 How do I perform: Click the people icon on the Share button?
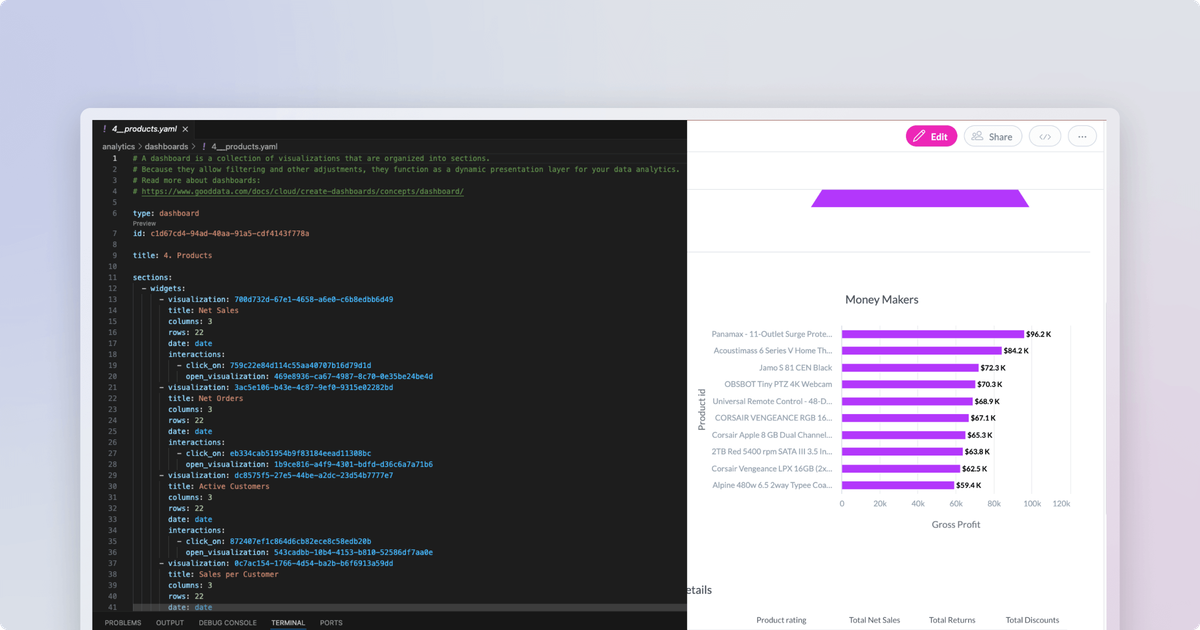[978, 136]
